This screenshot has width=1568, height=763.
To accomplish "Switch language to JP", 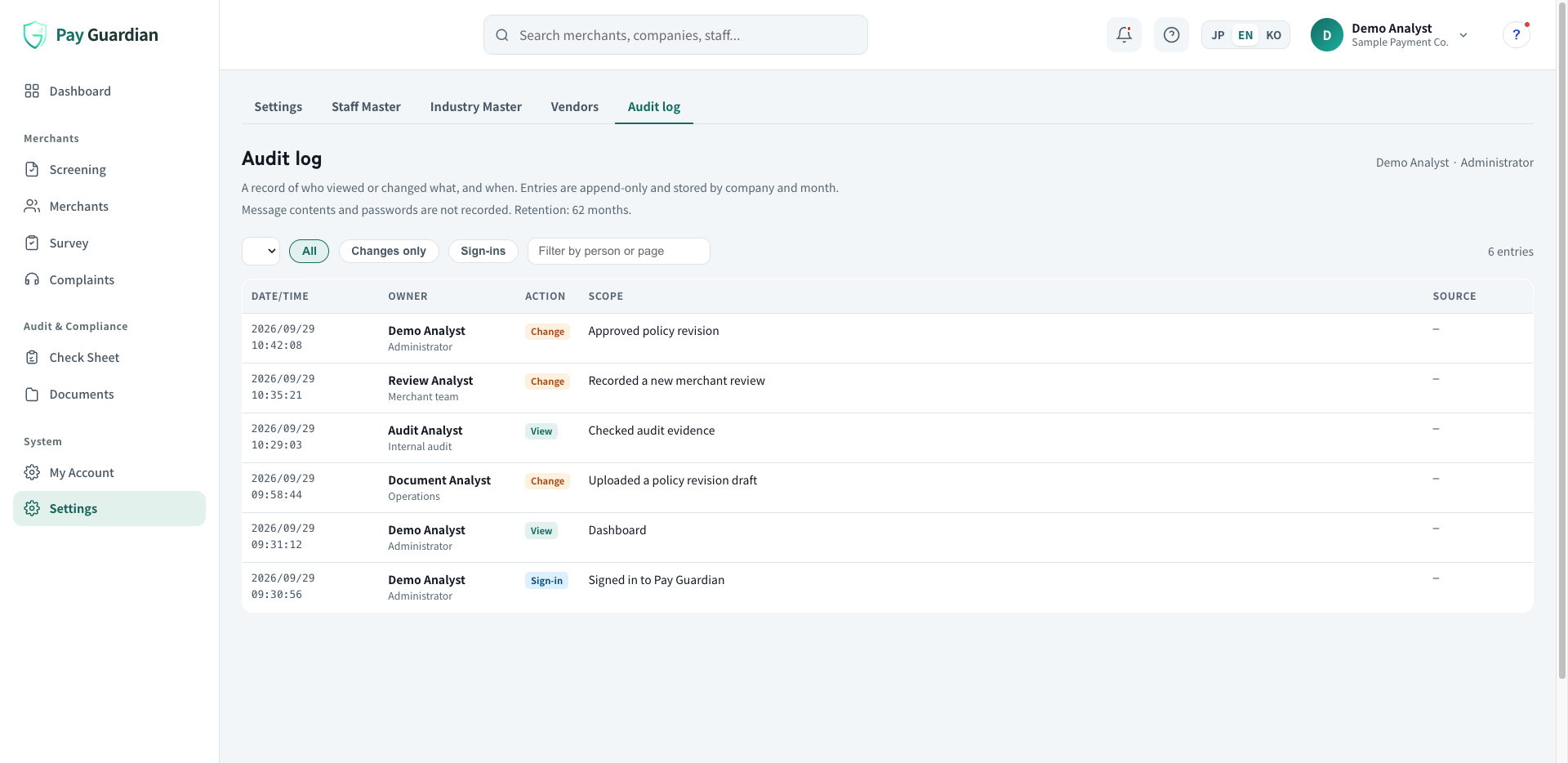I will tap(1218, 35).
